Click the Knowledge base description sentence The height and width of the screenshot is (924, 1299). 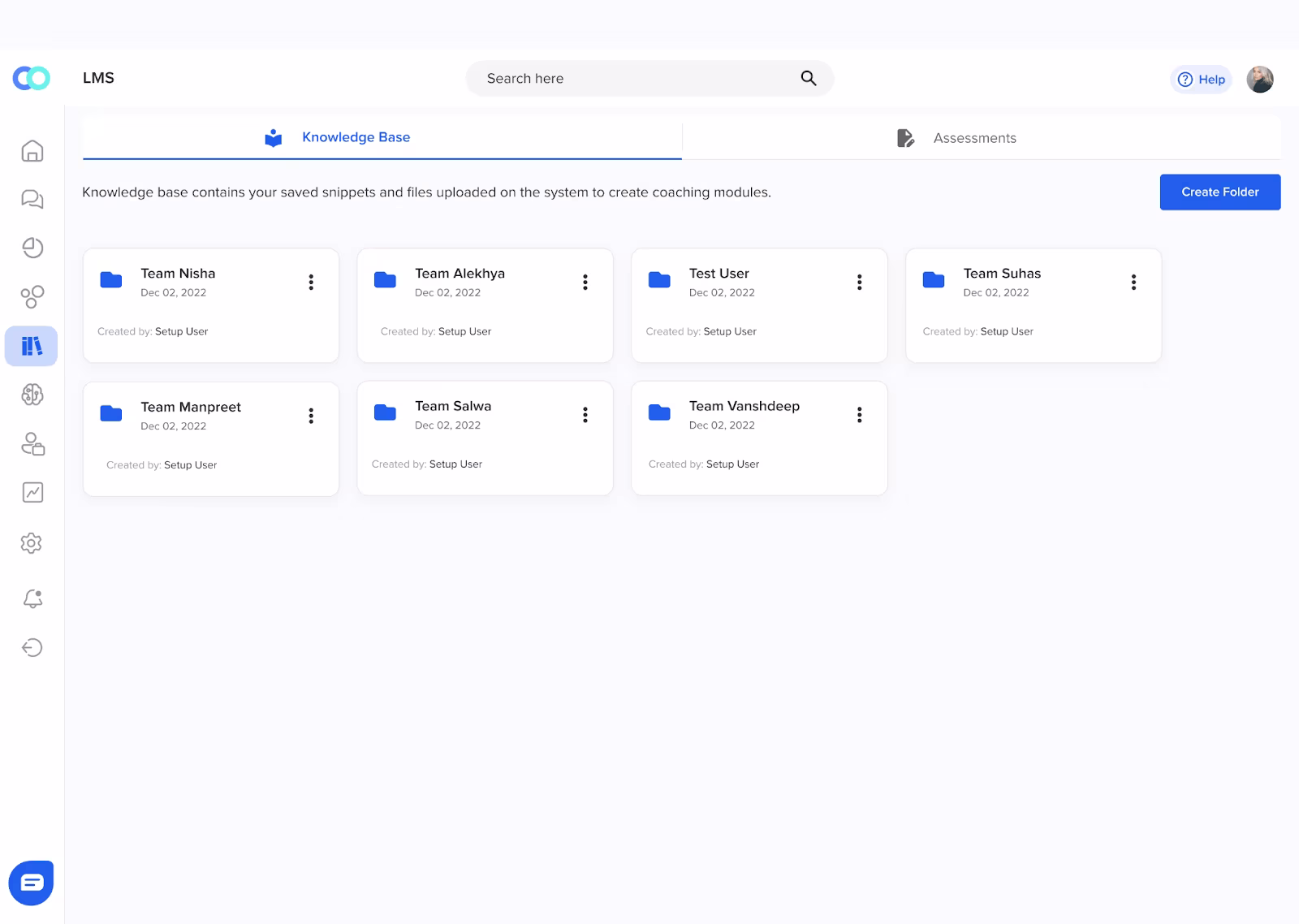tap(426, 192)
